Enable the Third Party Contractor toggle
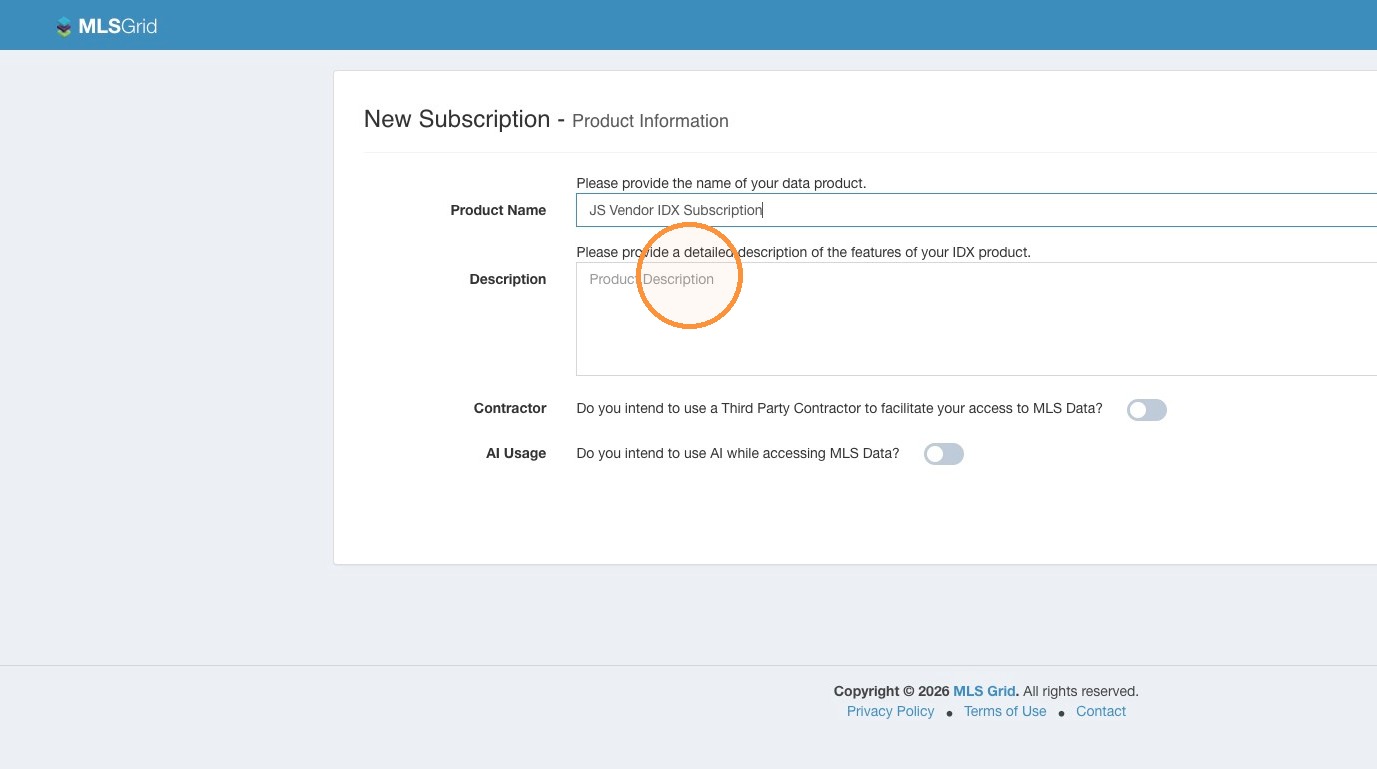The height and width of the screenshot is (769, 1377). point(1147,410)
